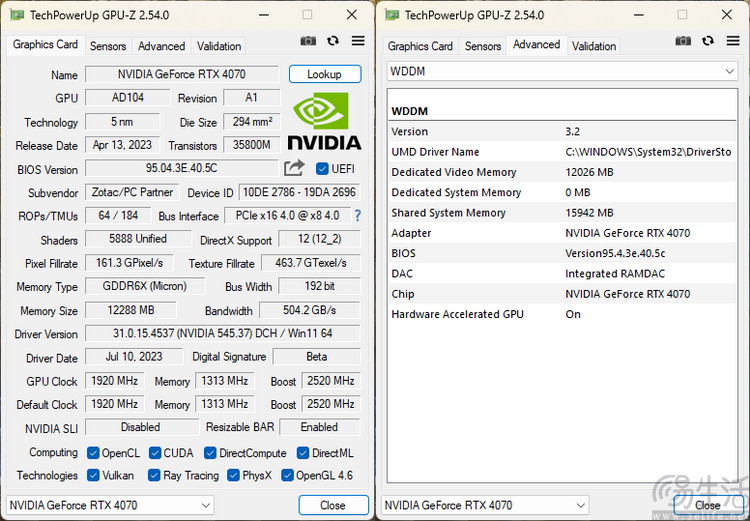Click the Shaders 5888 Unified field
This screenshot has height=521, width=750.
[x=138, y=239]
